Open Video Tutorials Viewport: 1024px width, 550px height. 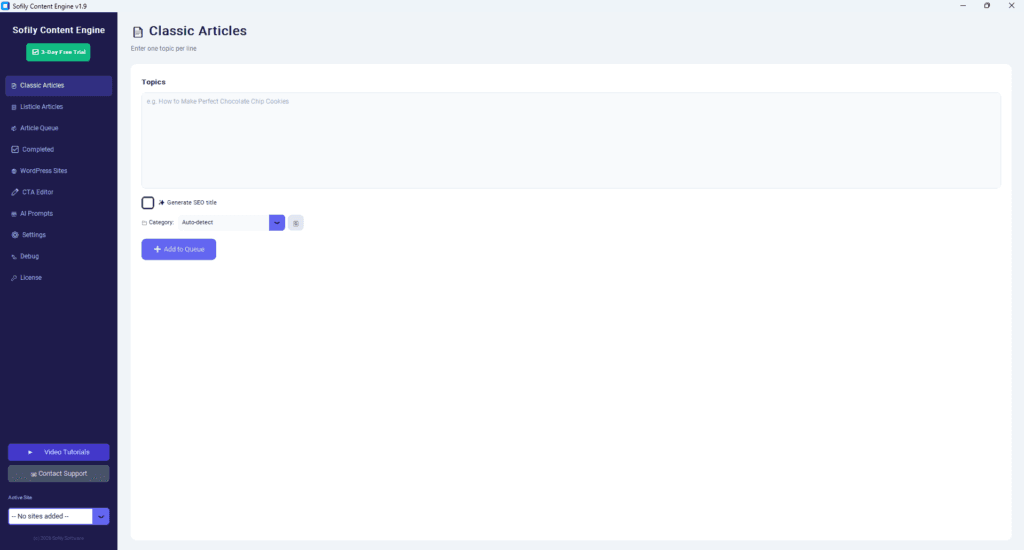pos(58,452)
